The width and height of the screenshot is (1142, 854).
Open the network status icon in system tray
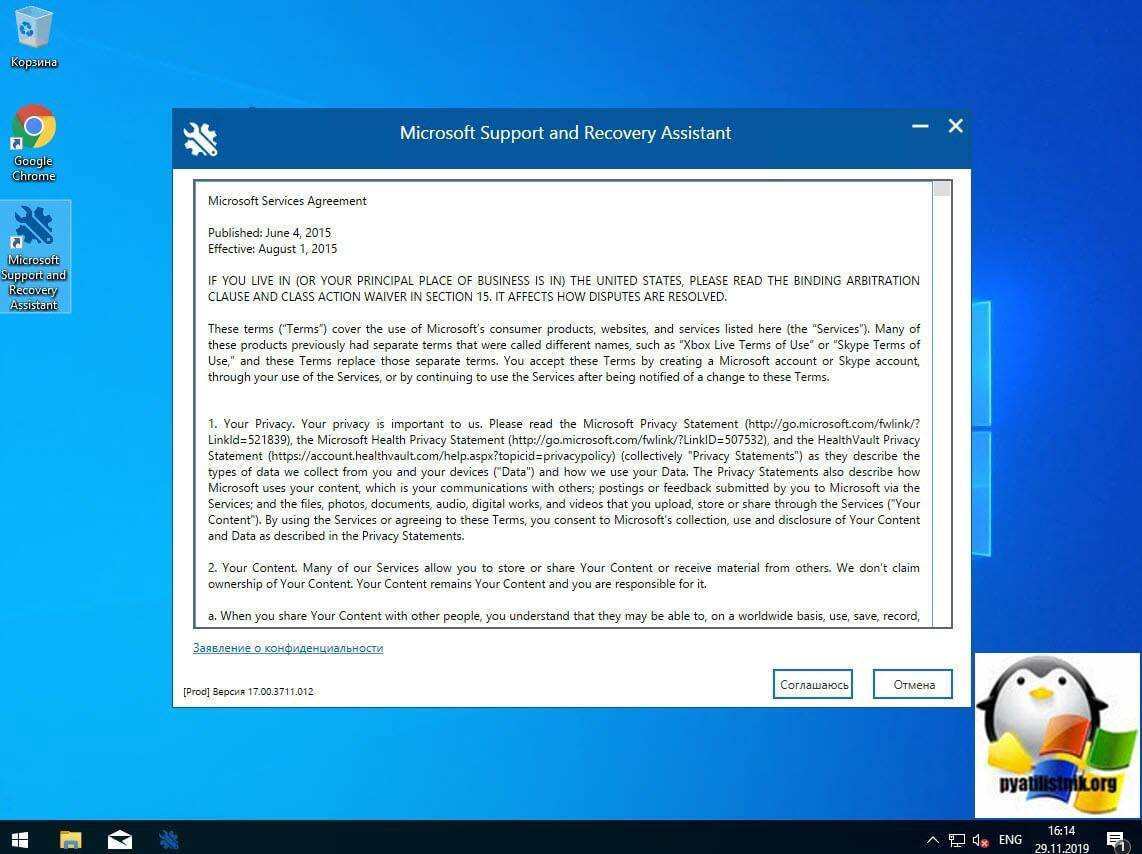click(x=957, y=840)
